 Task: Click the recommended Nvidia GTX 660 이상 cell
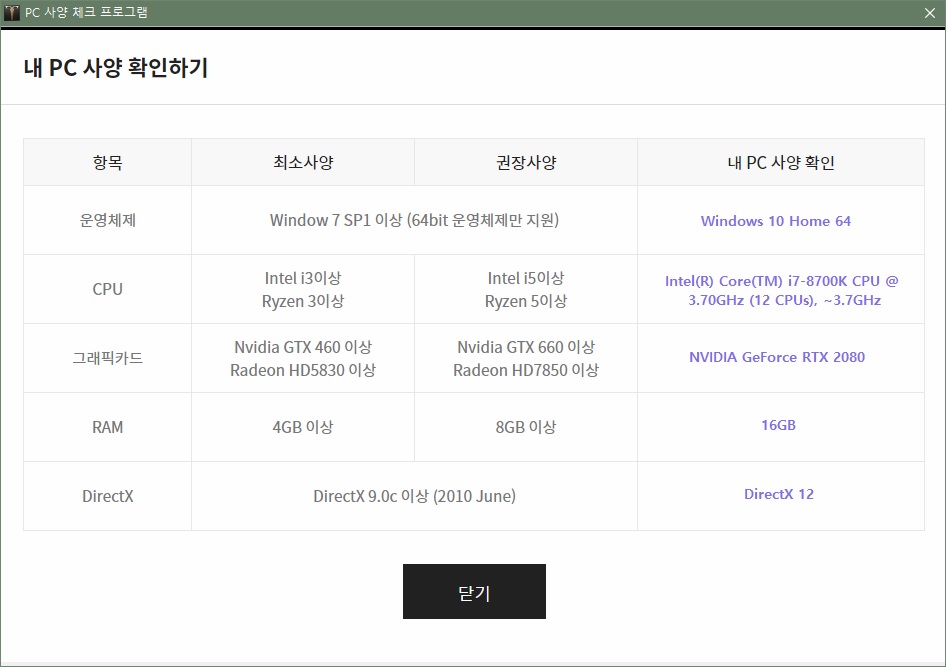coord(526,348)
